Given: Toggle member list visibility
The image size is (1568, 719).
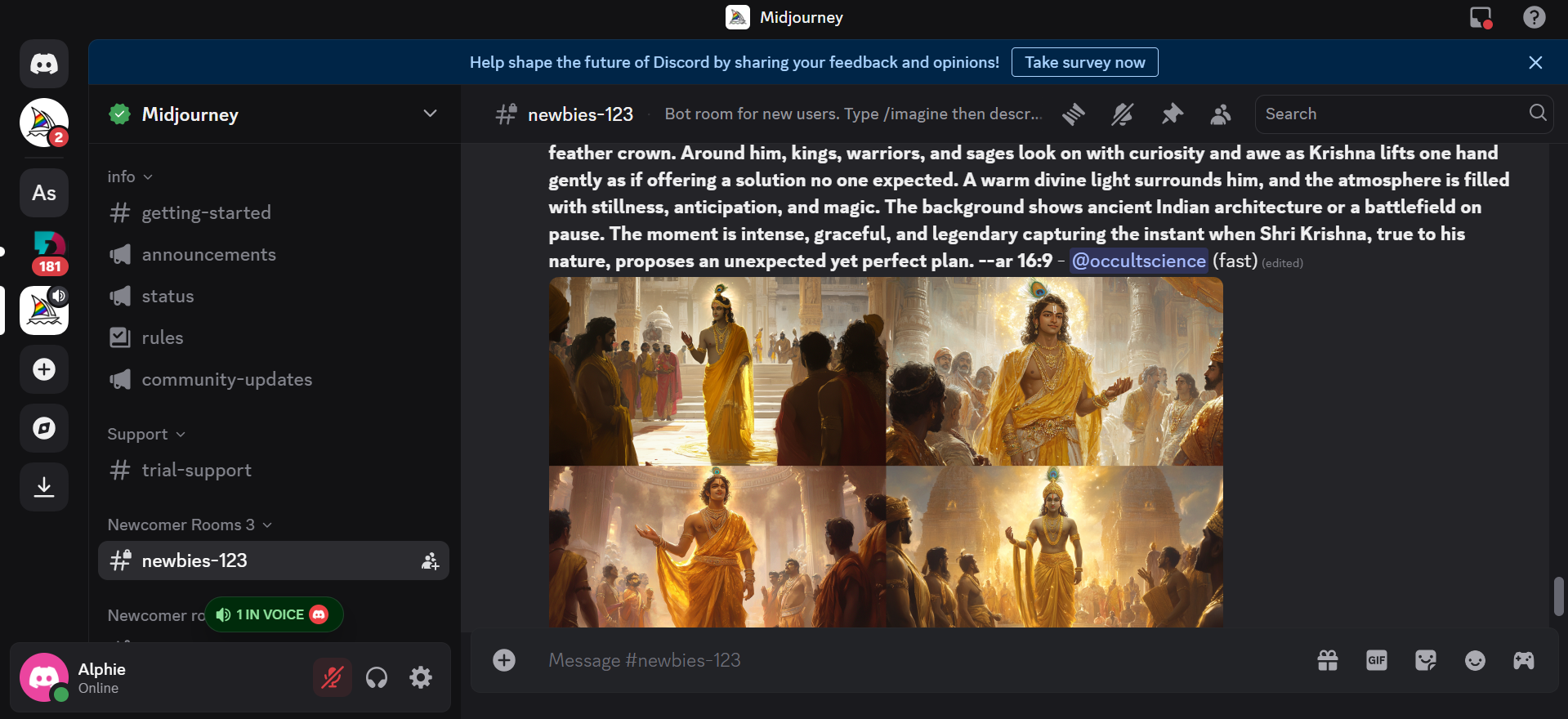Looking at the screenshot, I should coord(1221,114).
